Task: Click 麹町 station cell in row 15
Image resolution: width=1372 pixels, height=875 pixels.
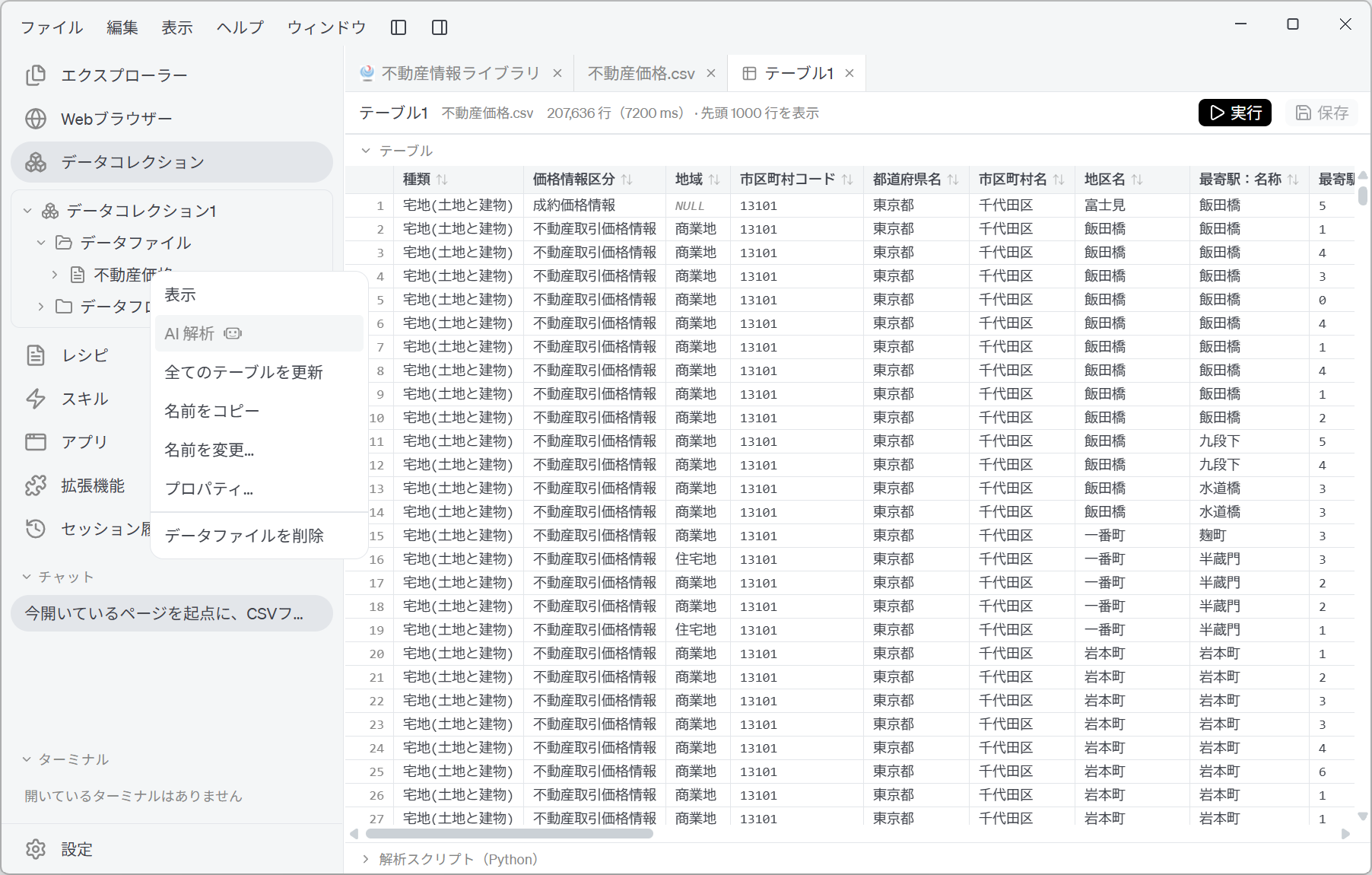Action: pyautogui.click(x=1249, y=536)
